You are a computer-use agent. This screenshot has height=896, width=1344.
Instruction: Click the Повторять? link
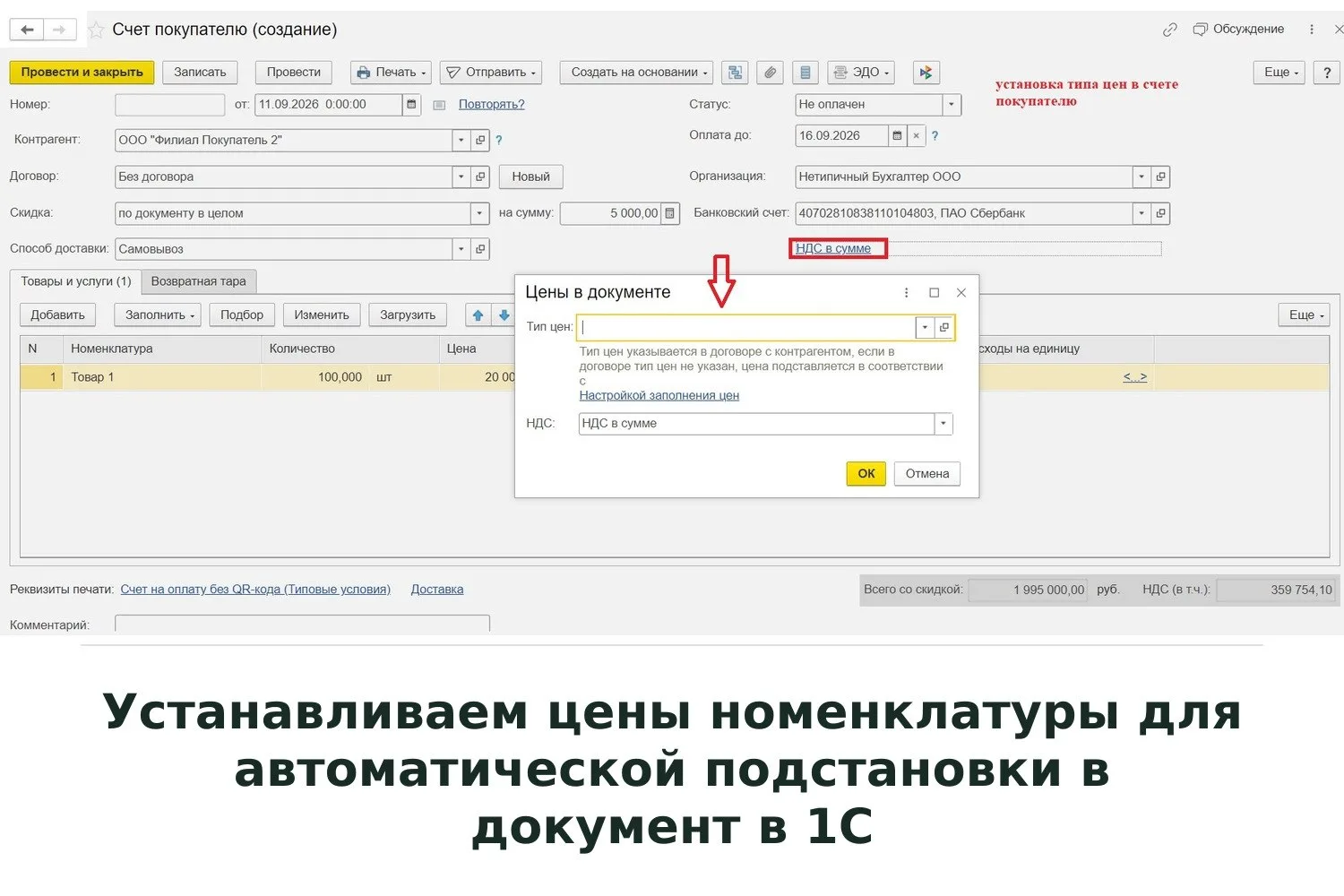pos(491,105)
